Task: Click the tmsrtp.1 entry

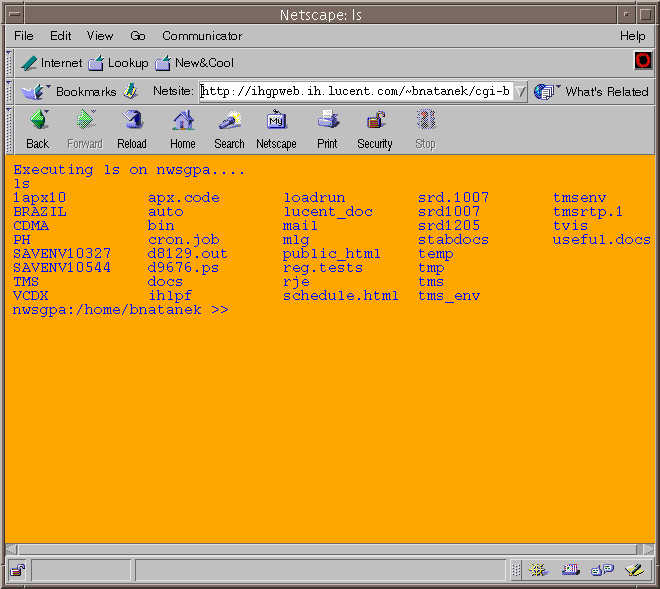Action: [x=588, y=212]
